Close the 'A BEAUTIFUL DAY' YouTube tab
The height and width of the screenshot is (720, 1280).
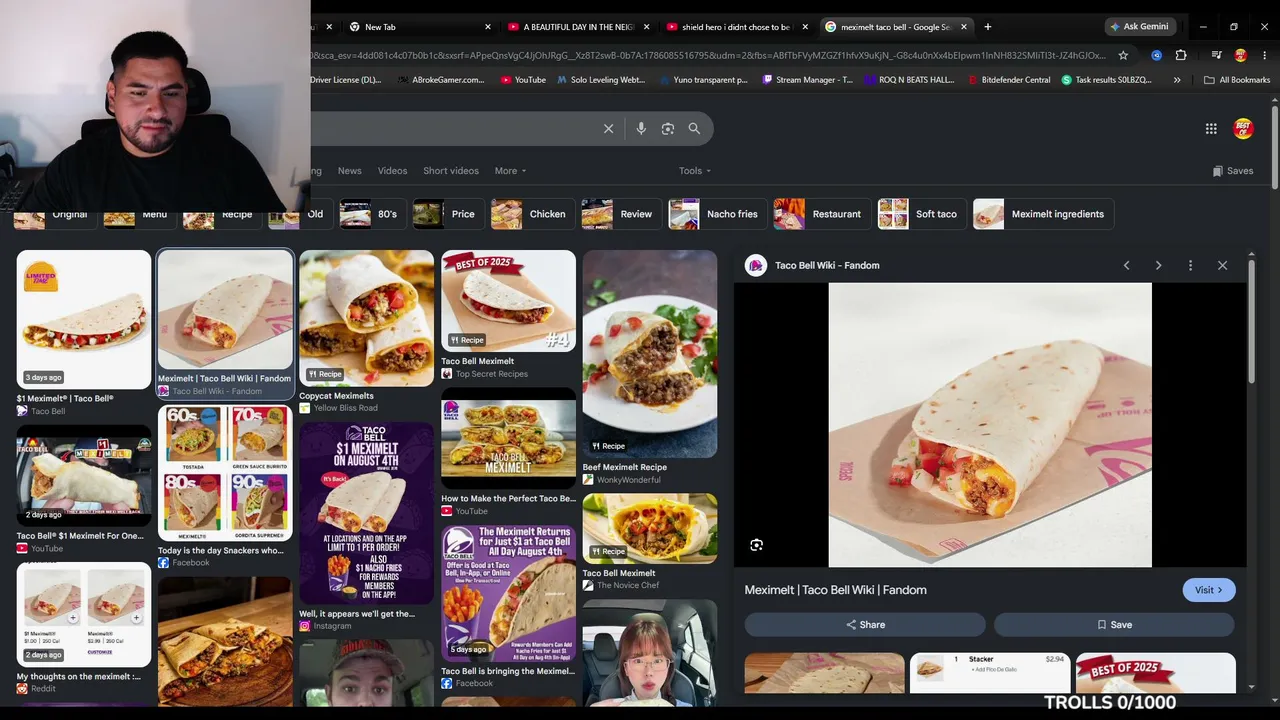click(646, 27)
